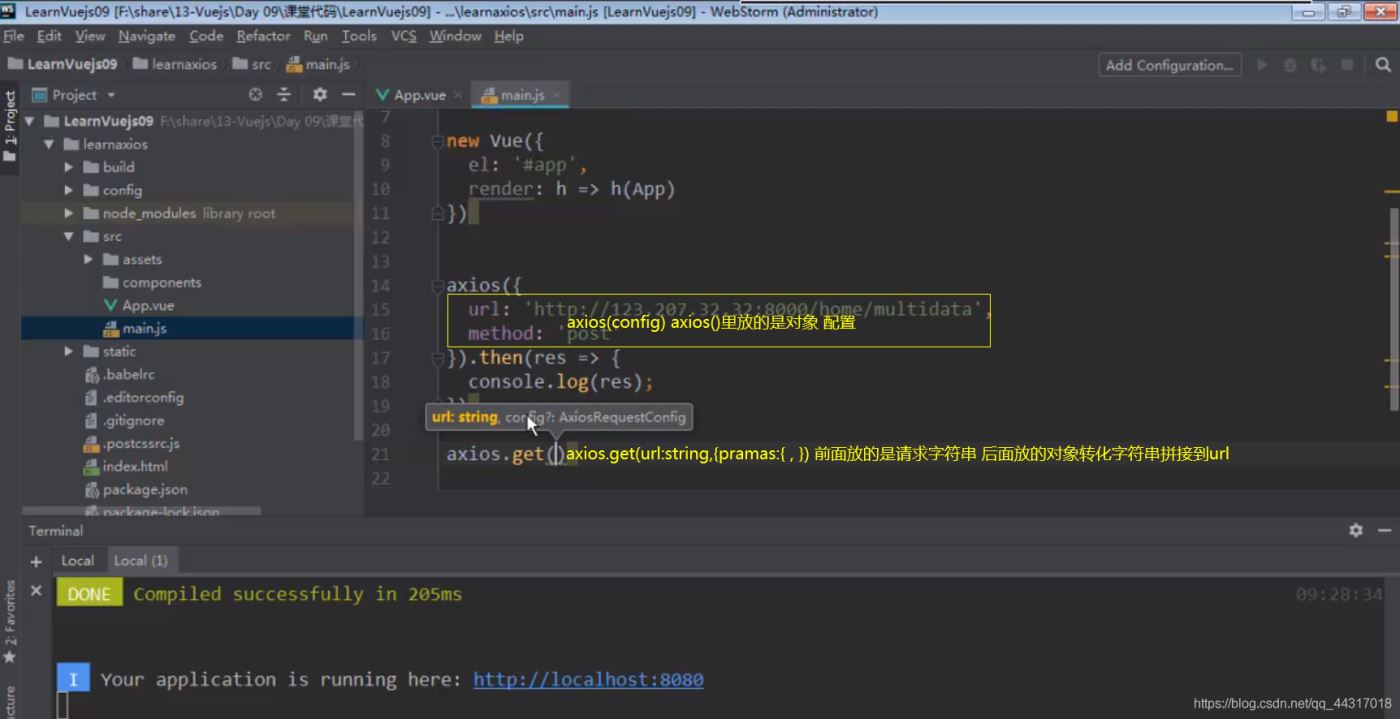Open the View menu
Viewport: 1400px width, 719px height.
[90, 36]
